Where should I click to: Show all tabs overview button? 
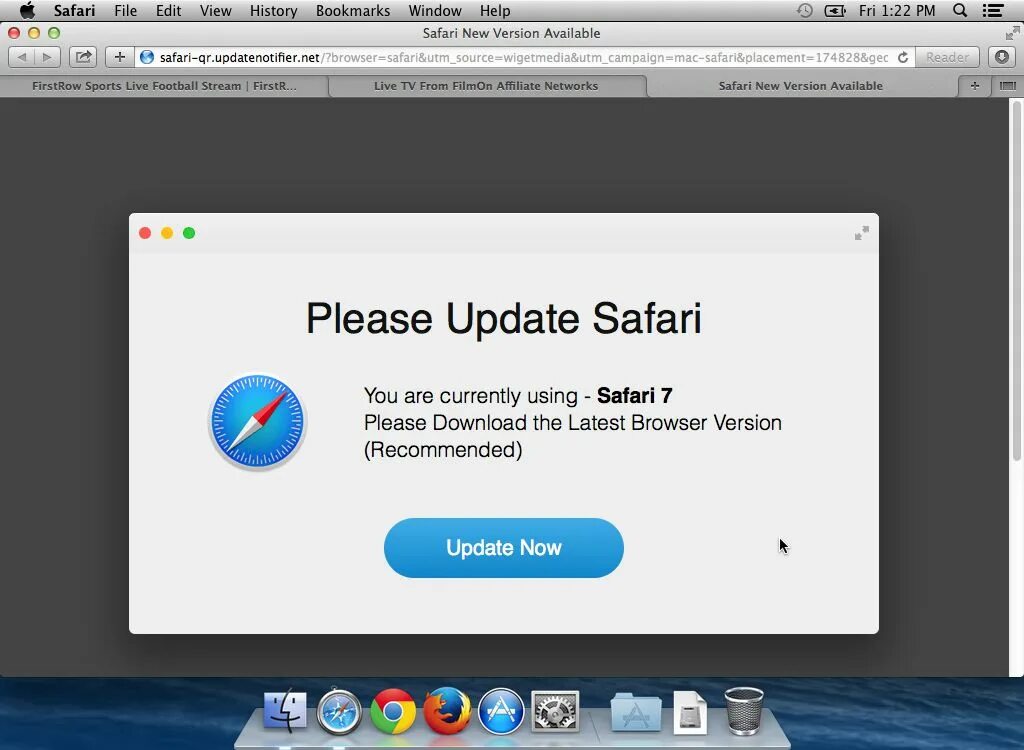coord(1008,86)
